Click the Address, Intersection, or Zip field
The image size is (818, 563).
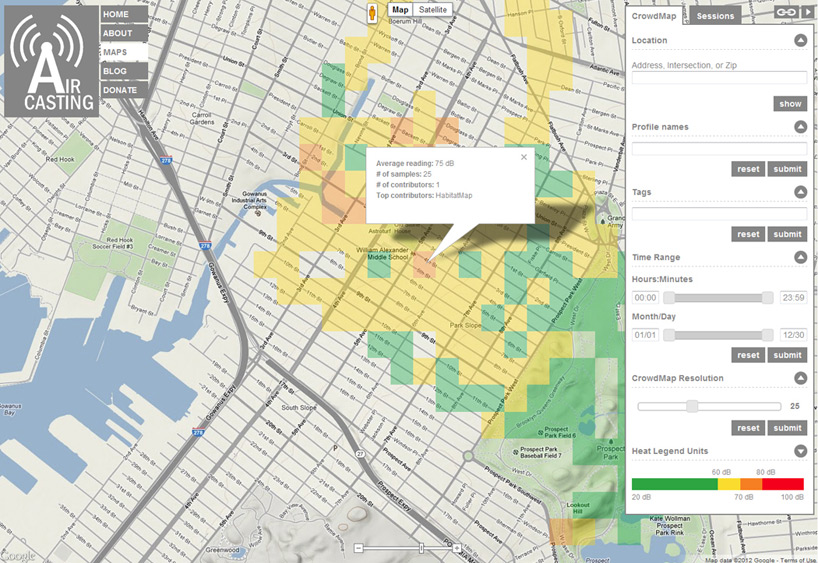[719, 78]
